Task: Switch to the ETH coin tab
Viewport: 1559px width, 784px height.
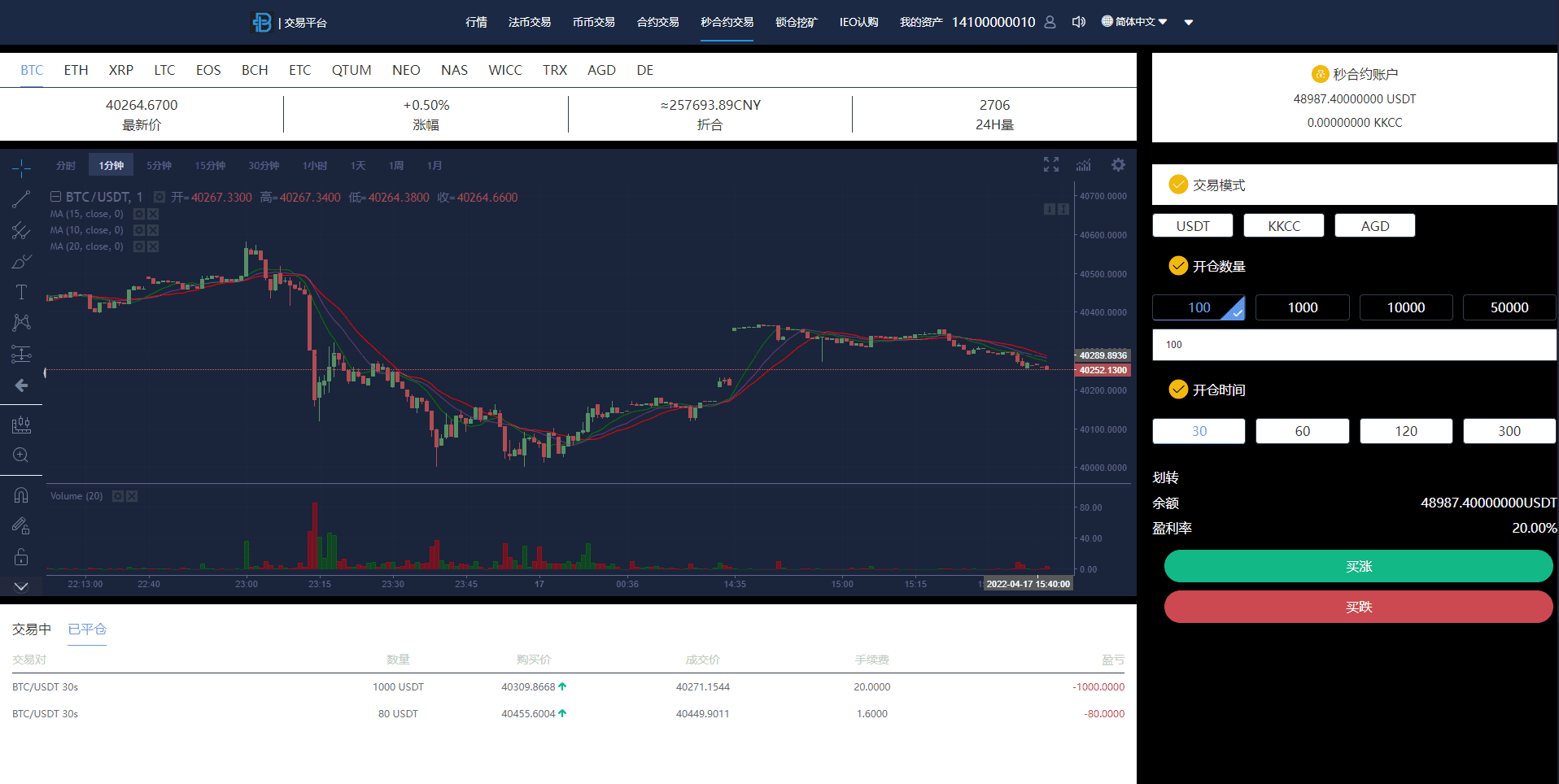Action: coord(76,70)
